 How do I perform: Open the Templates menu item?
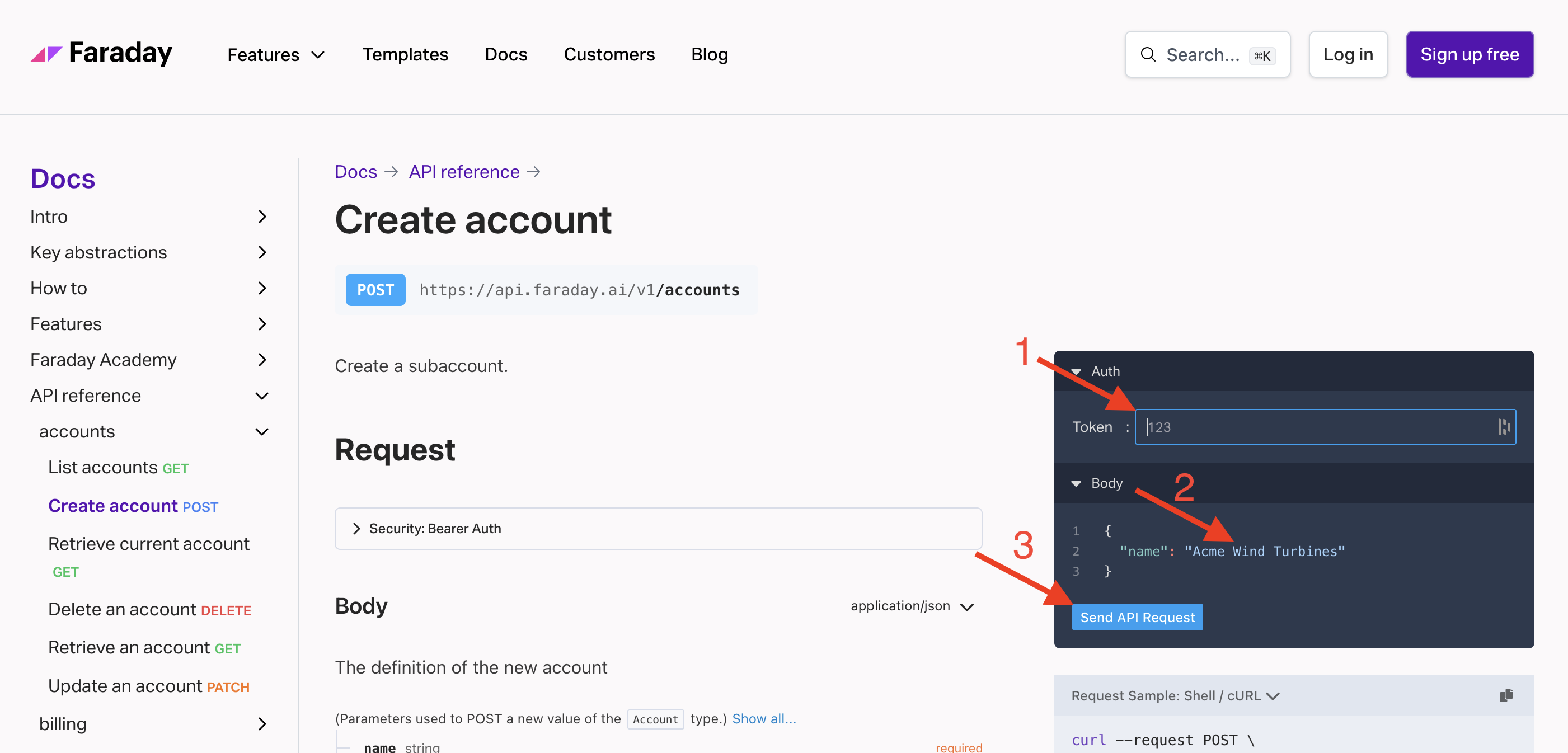pos(405,55)
